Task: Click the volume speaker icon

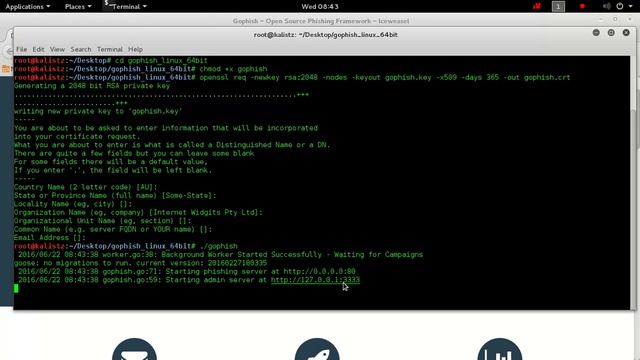Action: pyautogui.click(x=607, y=7)
